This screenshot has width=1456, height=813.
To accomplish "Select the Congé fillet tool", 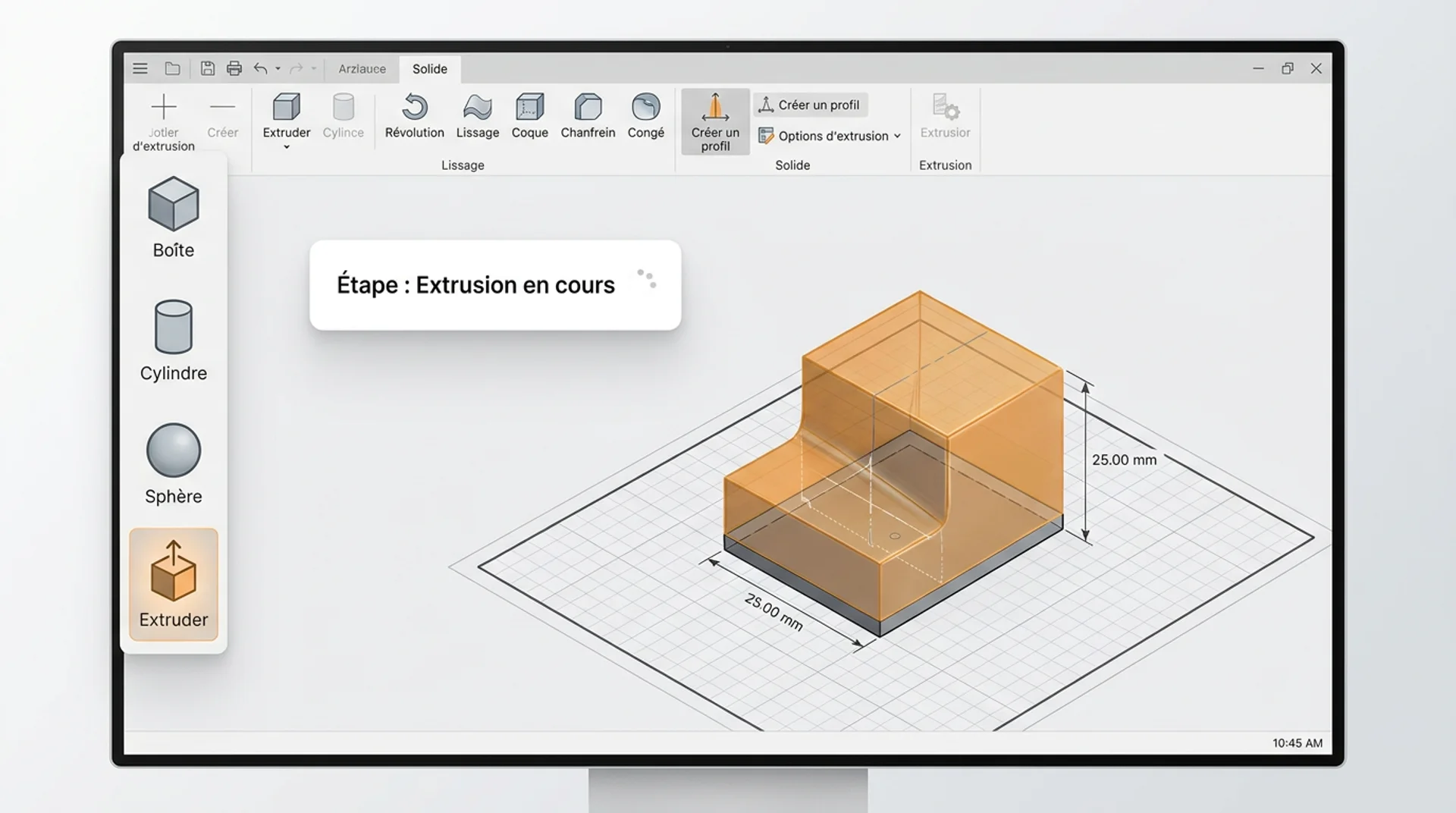I will [646, 115].
